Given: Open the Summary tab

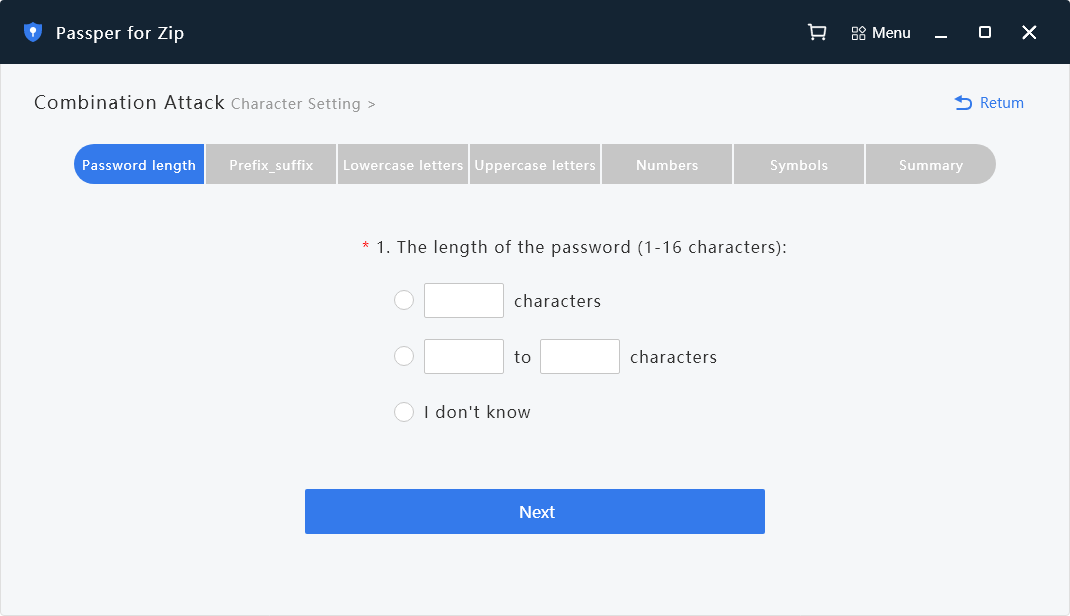Looking at the screenshot, I should (x=930, y=164).
